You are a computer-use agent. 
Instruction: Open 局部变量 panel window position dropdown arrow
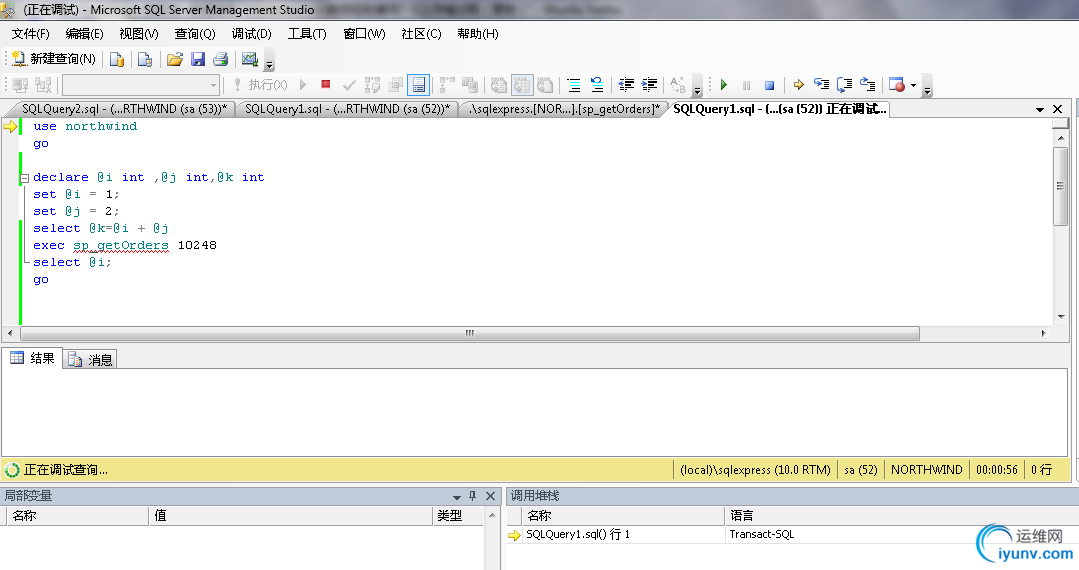[456, 496]
